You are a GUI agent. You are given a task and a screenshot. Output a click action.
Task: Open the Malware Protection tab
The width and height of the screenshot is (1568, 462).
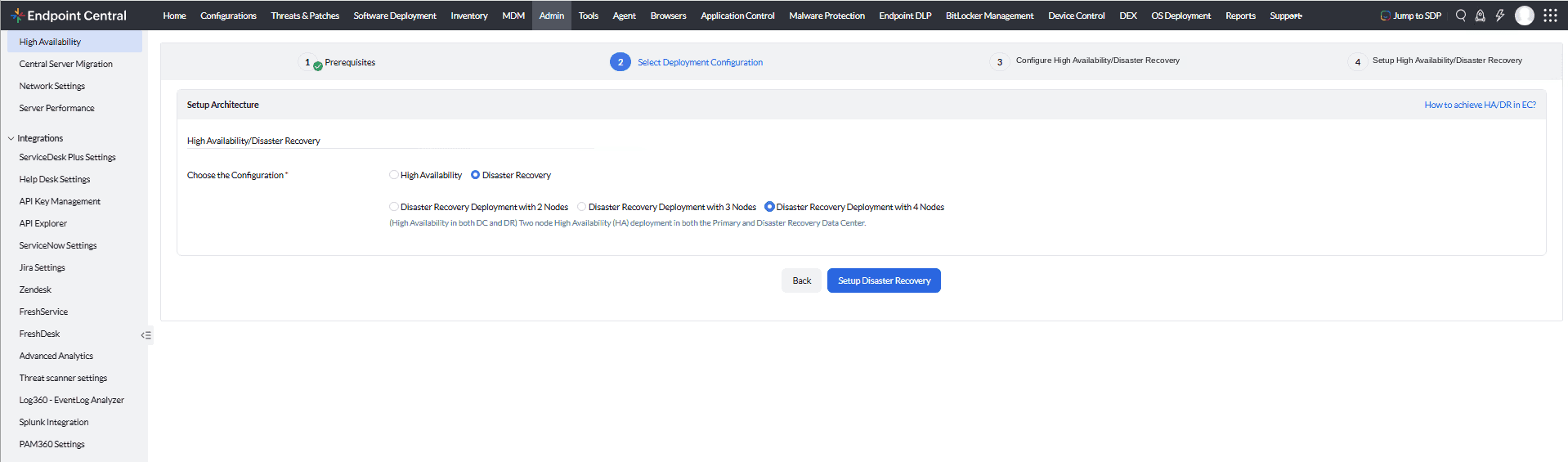coord(827,16)
